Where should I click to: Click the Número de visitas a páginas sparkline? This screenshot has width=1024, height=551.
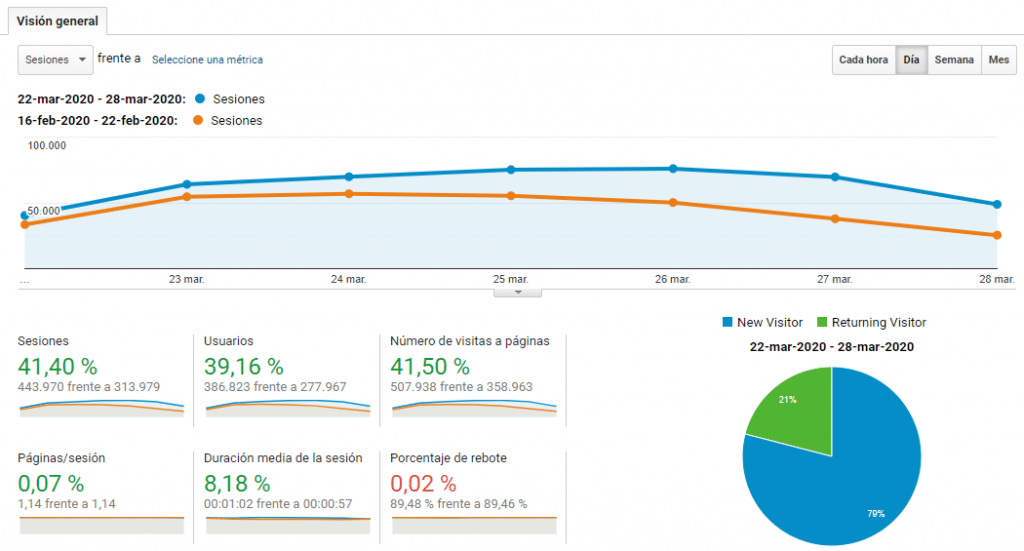(474, 409)
